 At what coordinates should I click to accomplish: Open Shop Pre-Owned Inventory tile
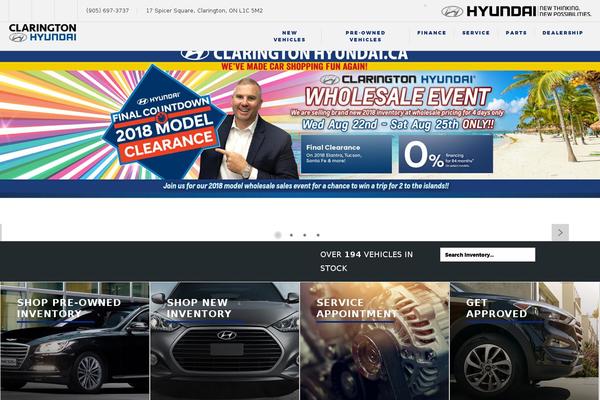(75, 341)
